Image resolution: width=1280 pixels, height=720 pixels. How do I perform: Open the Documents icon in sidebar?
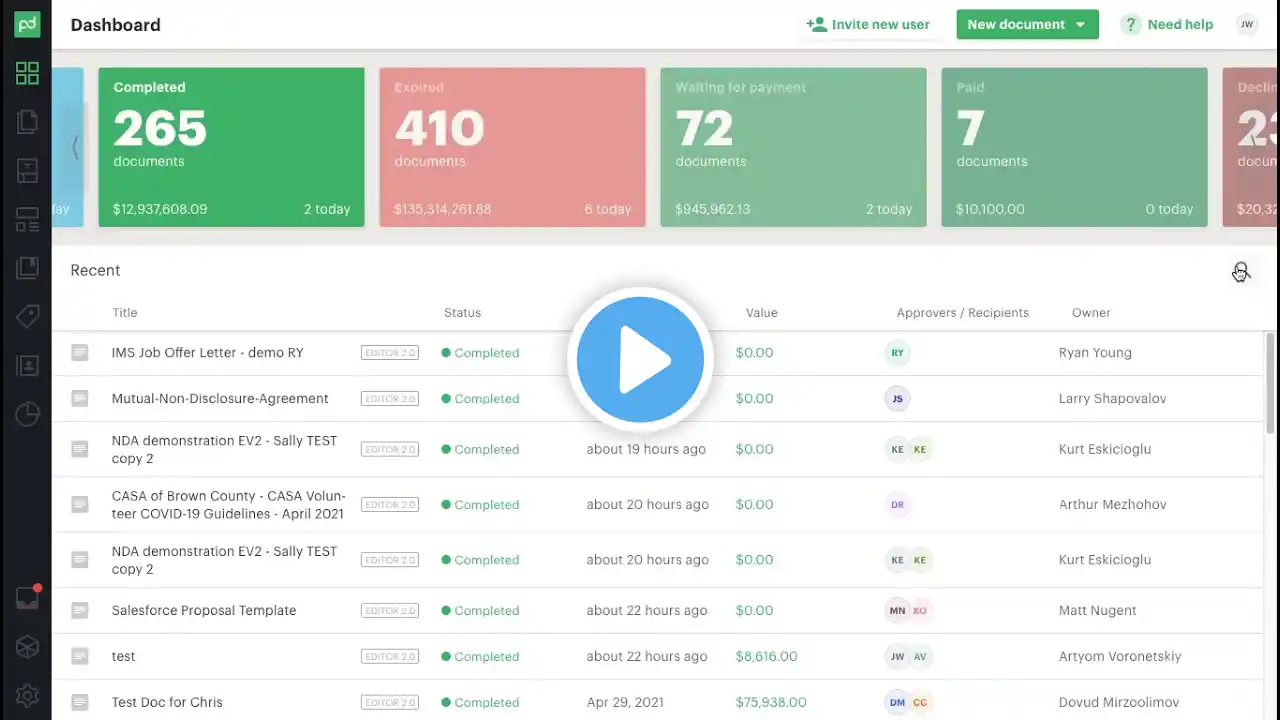click(x=27, y=122)
